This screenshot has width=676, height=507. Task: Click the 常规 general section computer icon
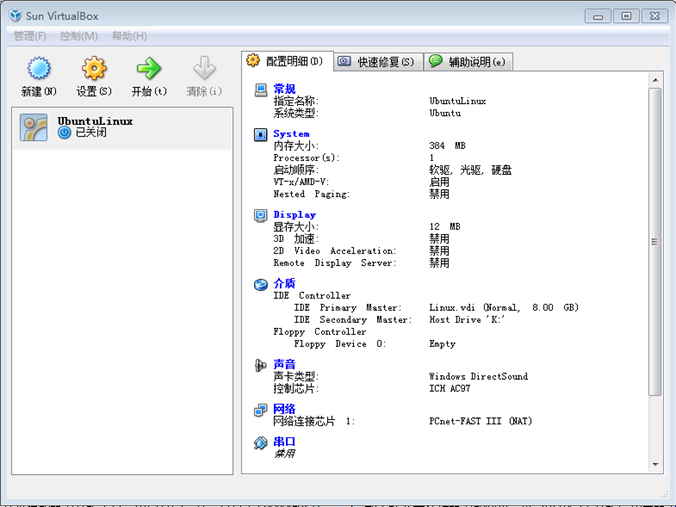click(261, 90)
